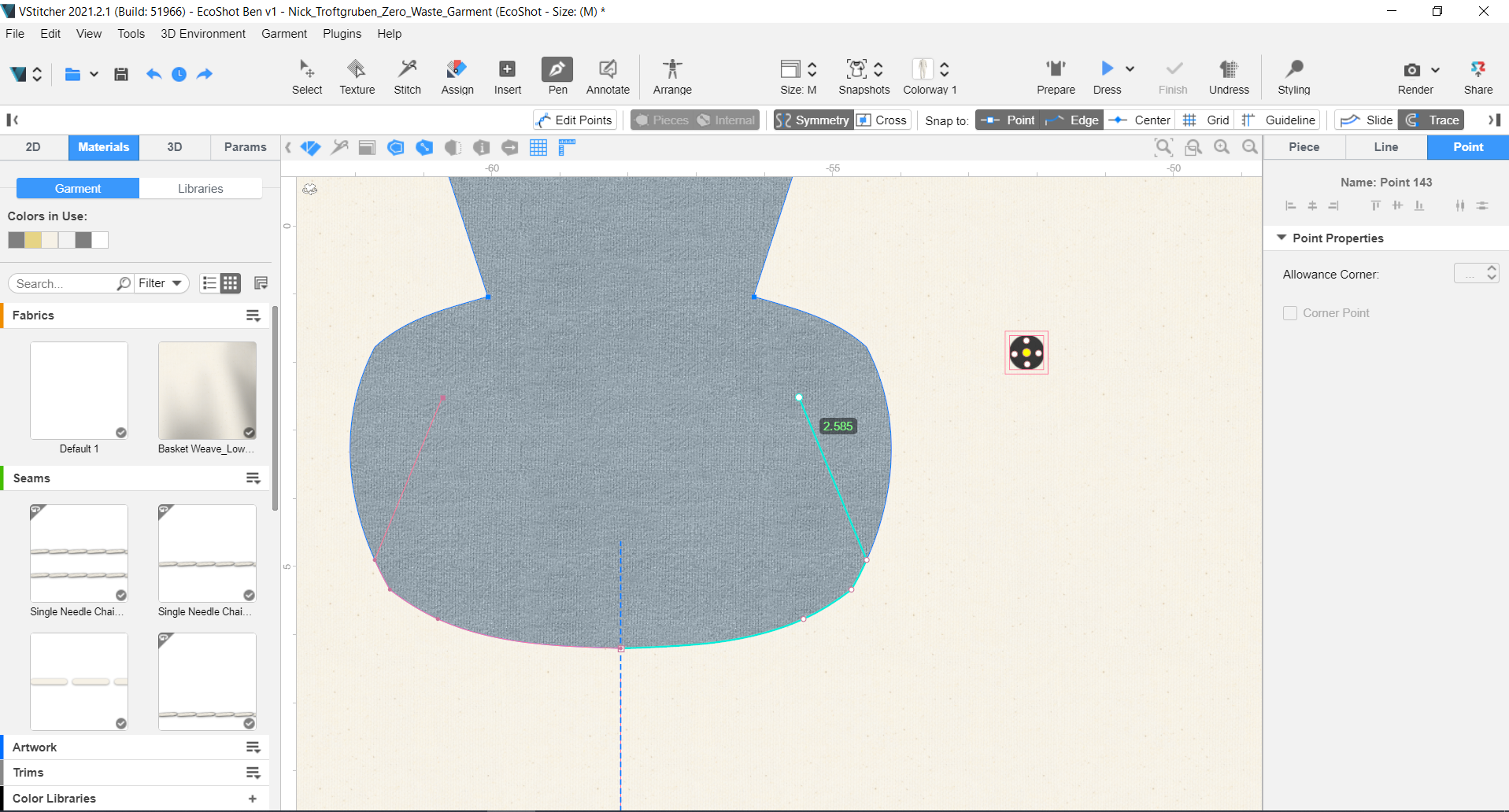The height and width of the screenshot is (812, 1509).
Task: Click the Edit Points button
Action: (x=575, y=120)
